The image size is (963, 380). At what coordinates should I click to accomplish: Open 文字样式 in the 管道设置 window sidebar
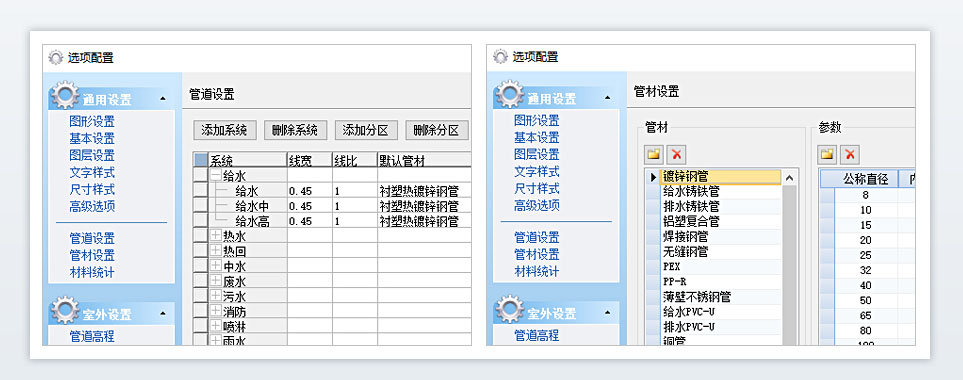coord(92,173)
